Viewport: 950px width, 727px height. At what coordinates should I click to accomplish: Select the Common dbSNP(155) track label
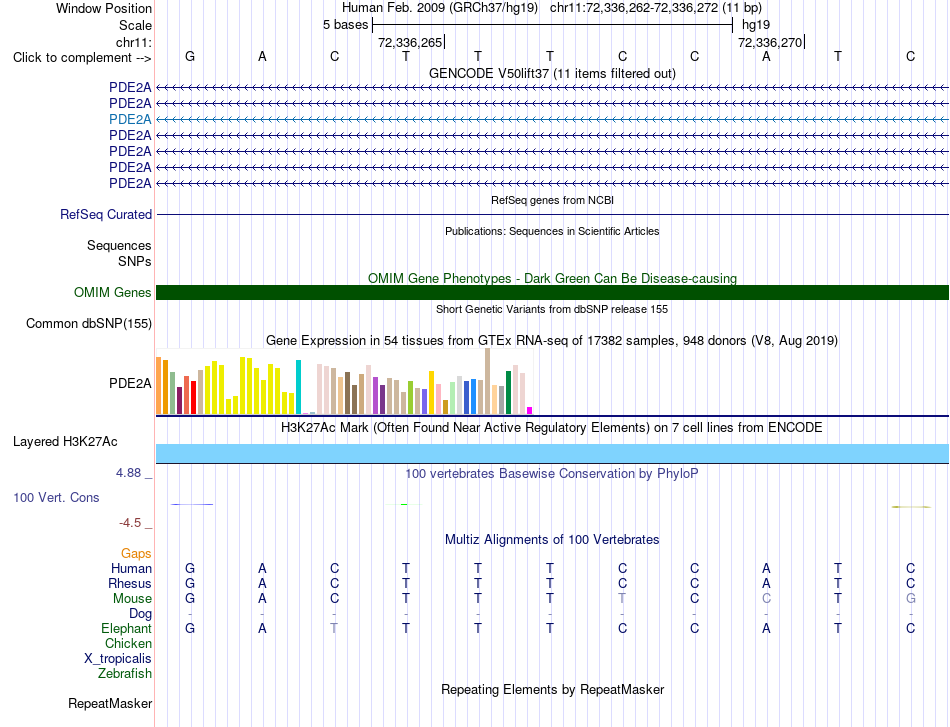pos(89,324)
